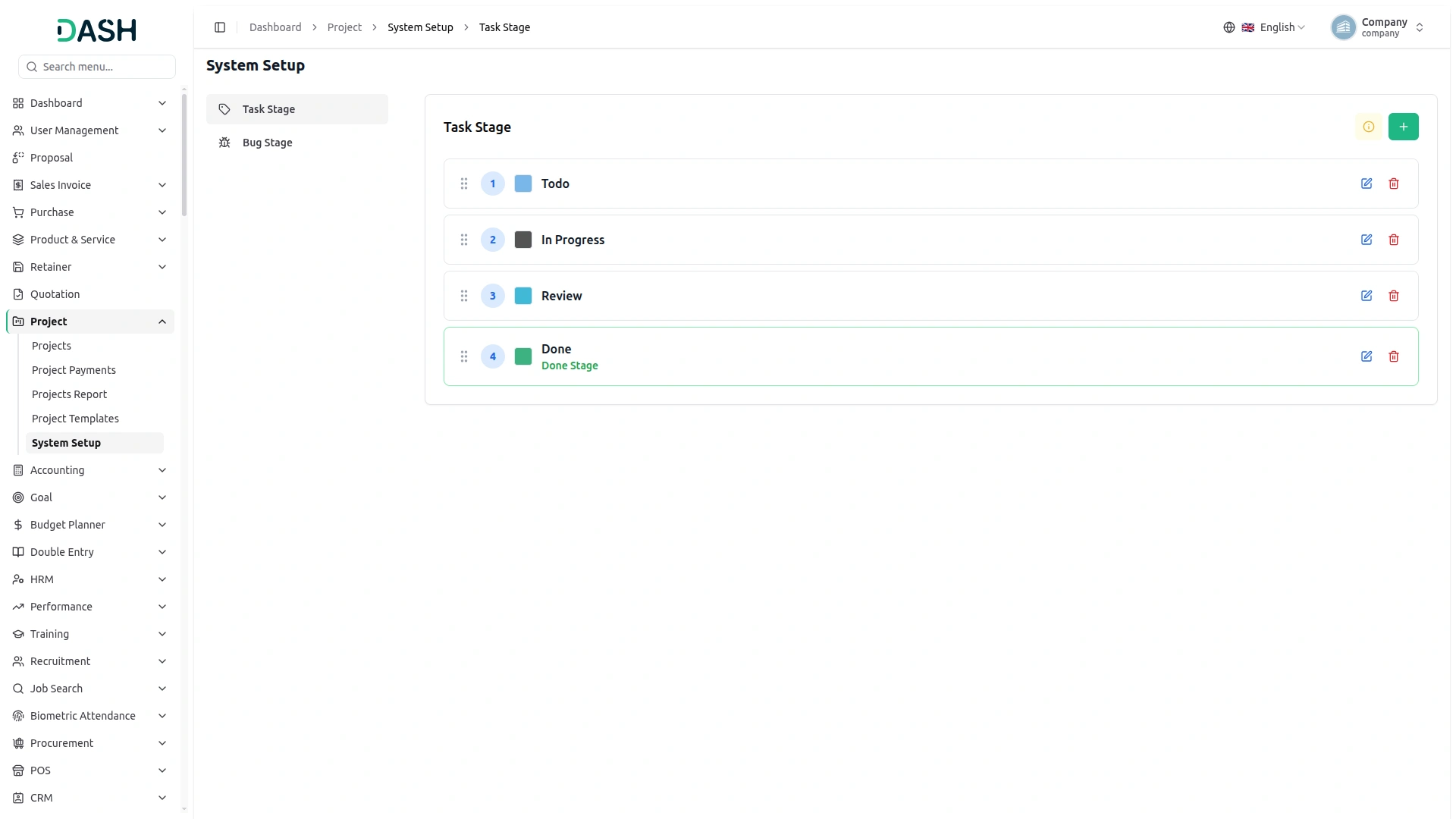Click the Done Stage label
1456x819 pixels.
click(x=570, y=366)
